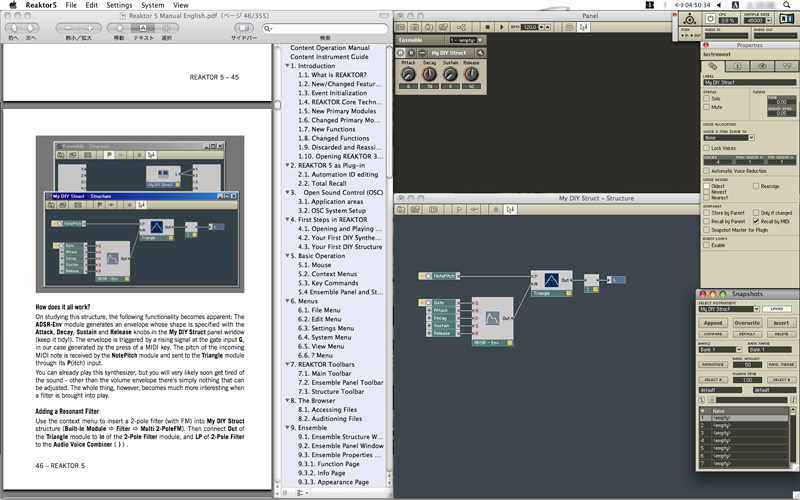Click the Randomize button
This screenshot has width=800, height=500.
click(x=713, y=365)
